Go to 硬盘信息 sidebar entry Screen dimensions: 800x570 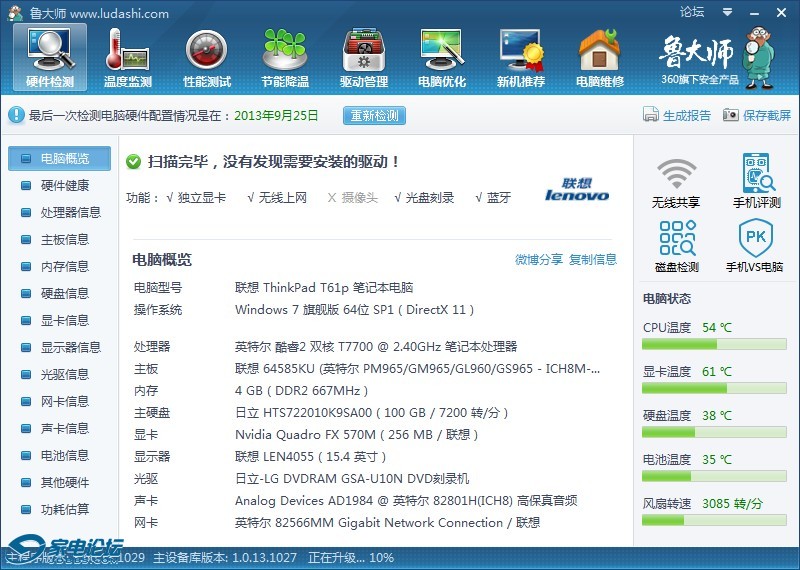point(64,293)
